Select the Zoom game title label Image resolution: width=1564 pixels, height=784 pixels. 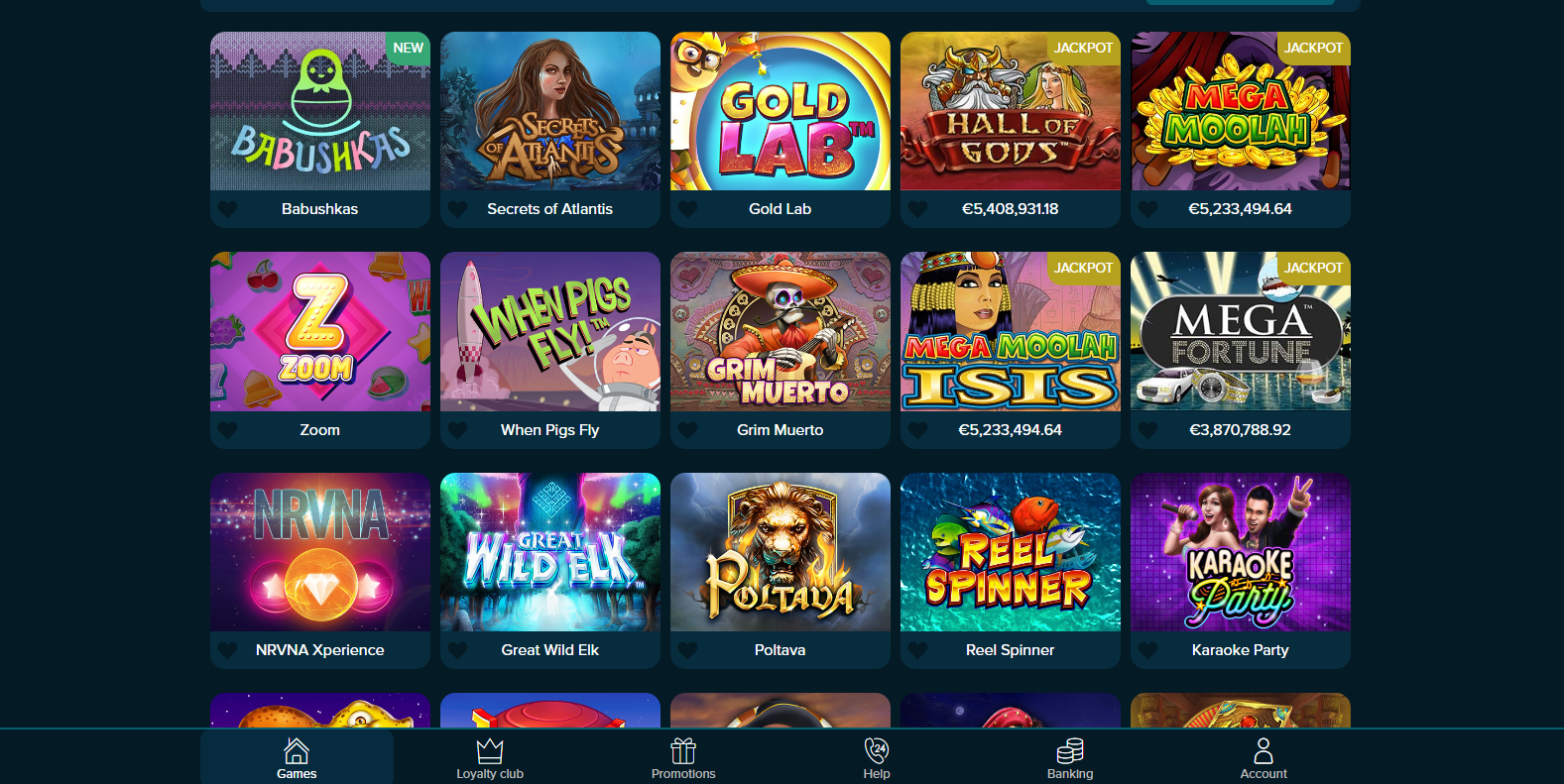click(319, 430)
